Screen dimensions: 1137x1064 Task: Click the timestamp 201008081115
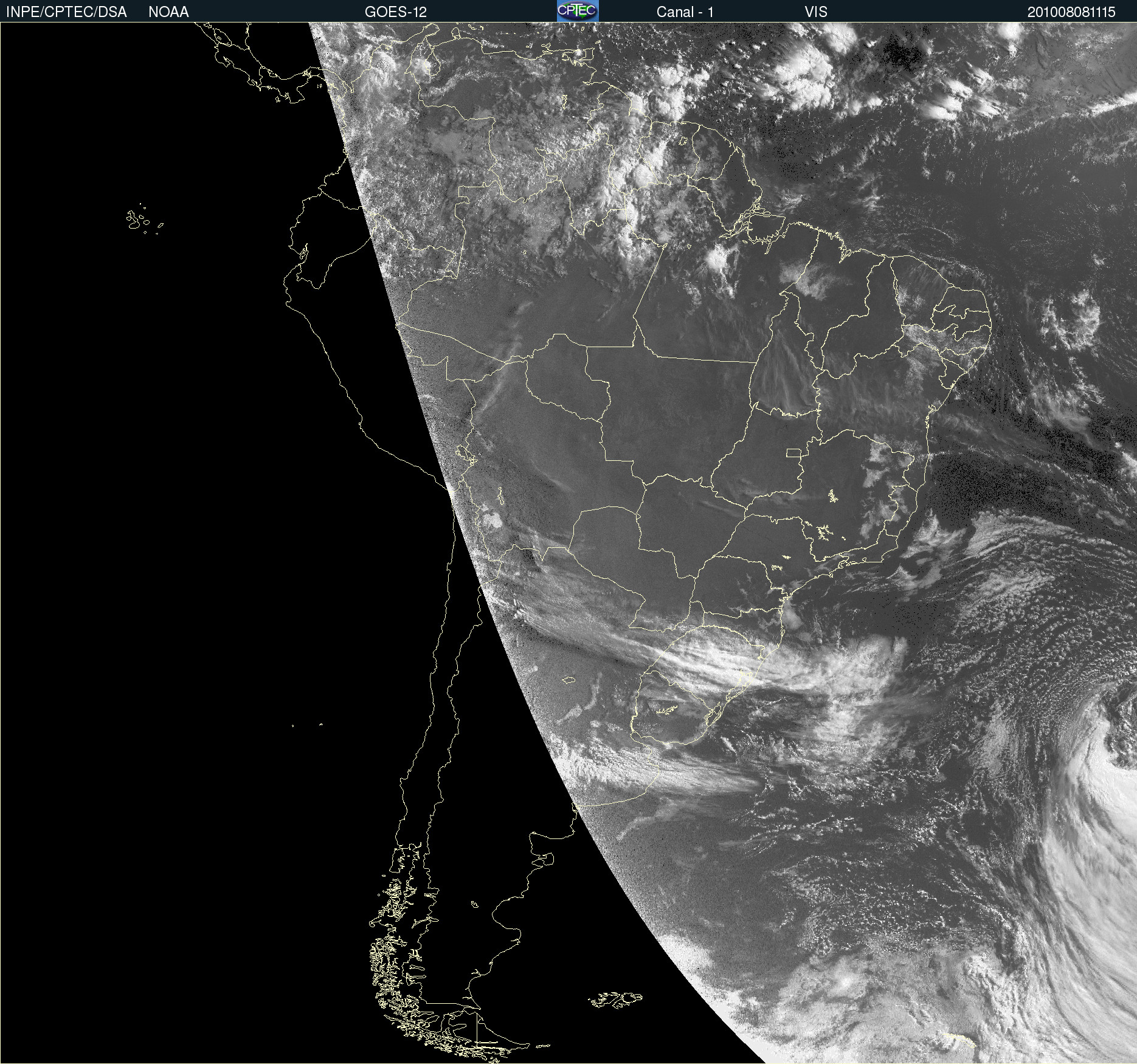pyautogui.click(x=1071, y=12)
